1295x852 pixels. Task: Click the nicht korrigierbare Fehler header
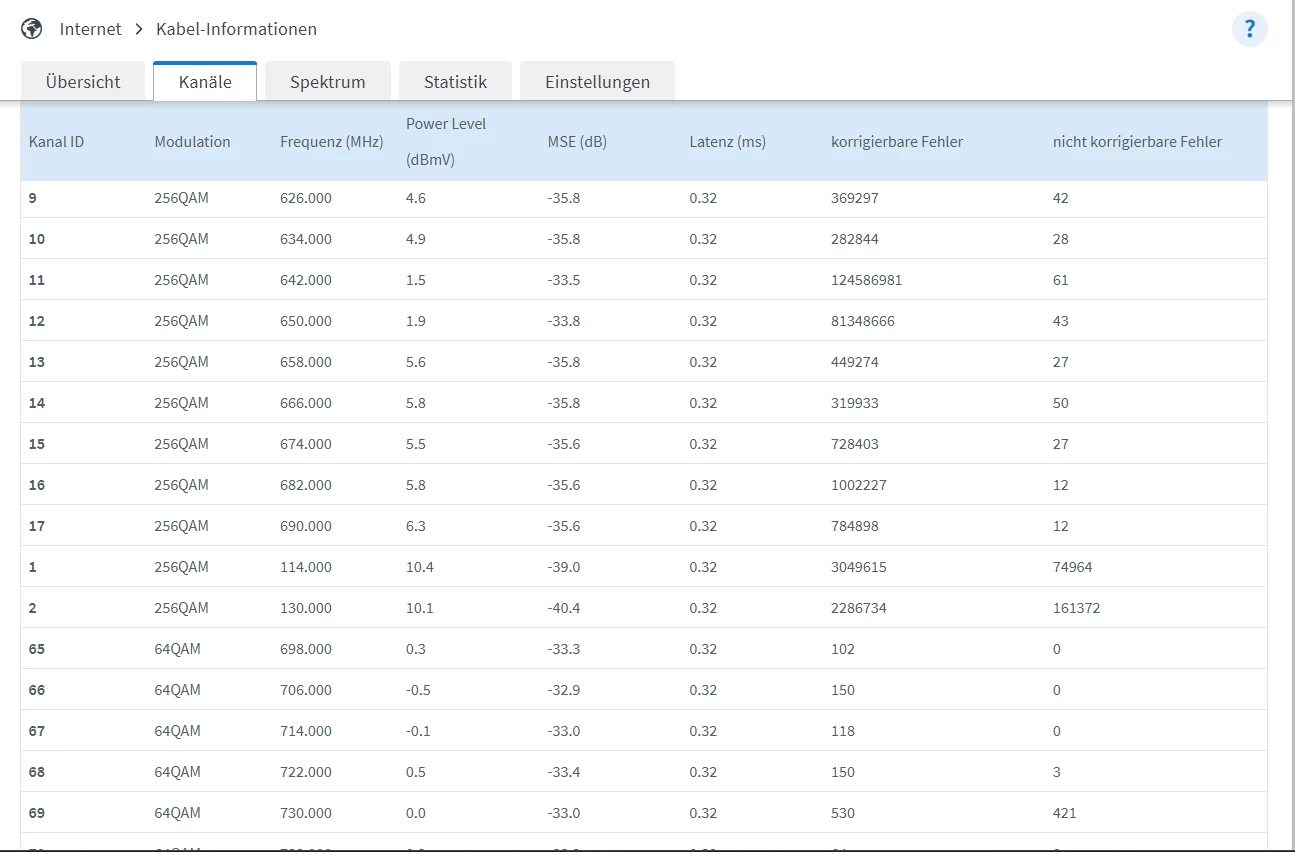pyautogui.click(x=1137, y=142)
